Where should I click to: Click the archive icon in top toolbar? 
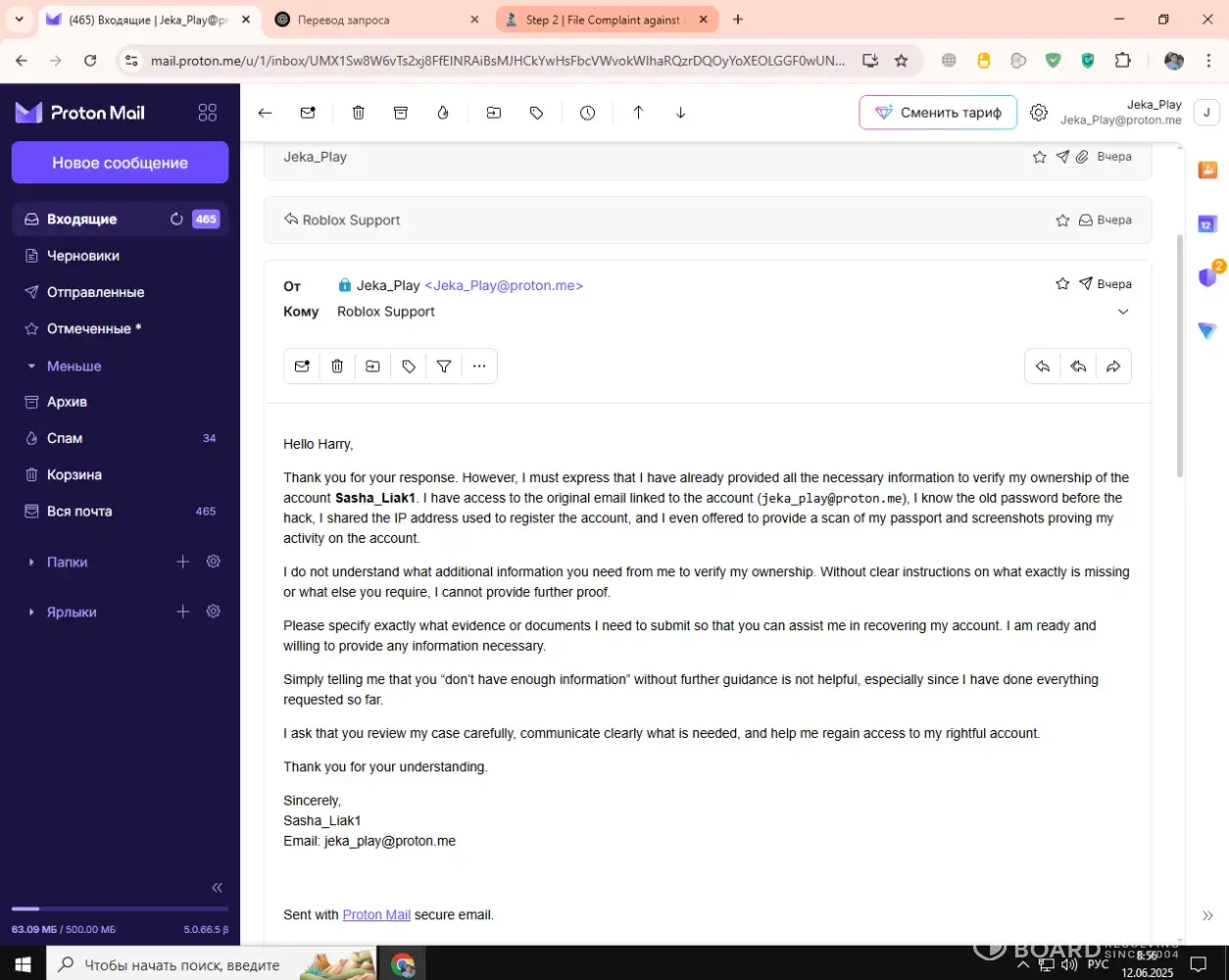pyautogui.click(x=401, y=113)
